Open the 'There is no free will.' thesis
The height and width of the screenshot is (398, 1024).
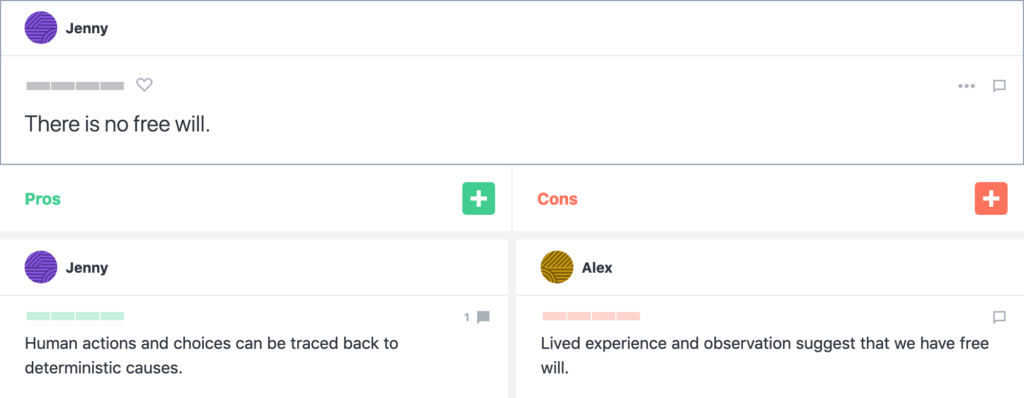click(118, 124)
